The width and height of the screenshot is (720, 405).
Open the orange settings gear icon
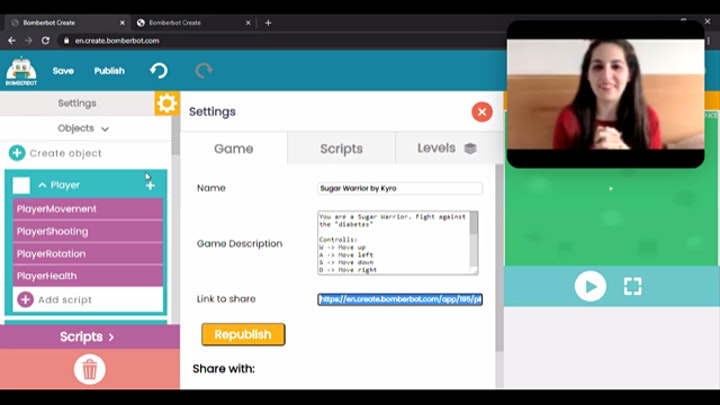click(x=167, y=103)
